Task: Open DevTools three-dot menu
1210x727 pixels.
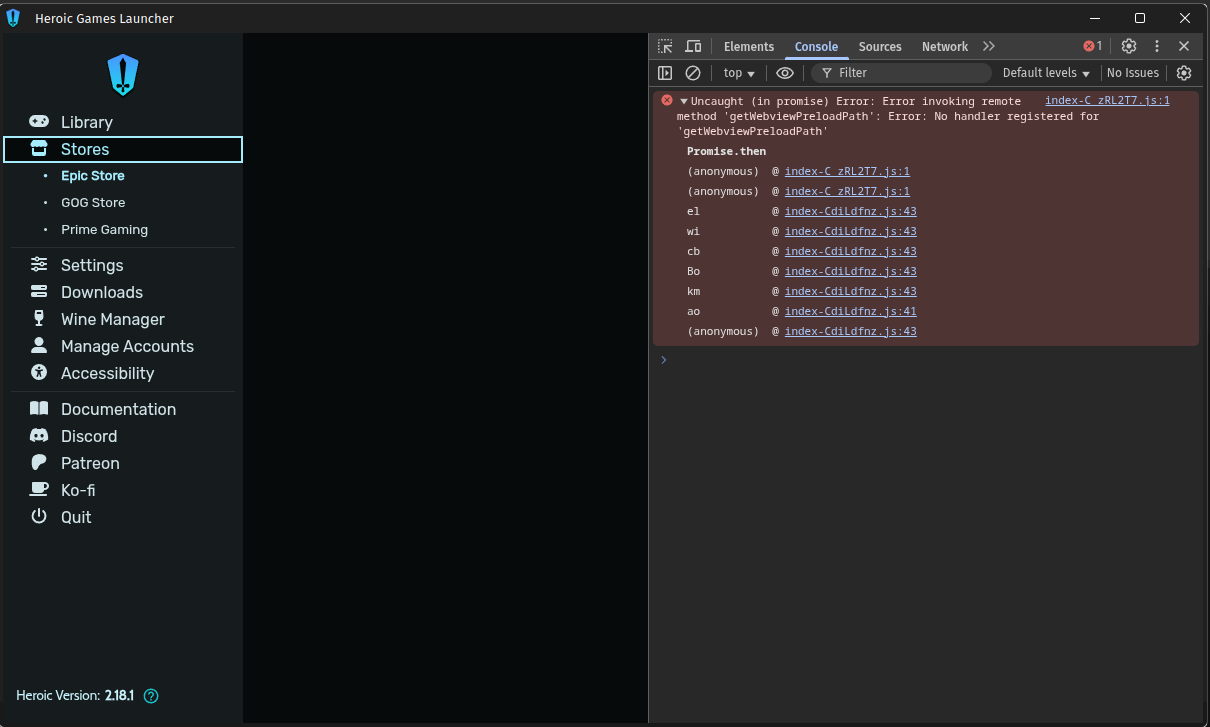Action: point(1157,46)
